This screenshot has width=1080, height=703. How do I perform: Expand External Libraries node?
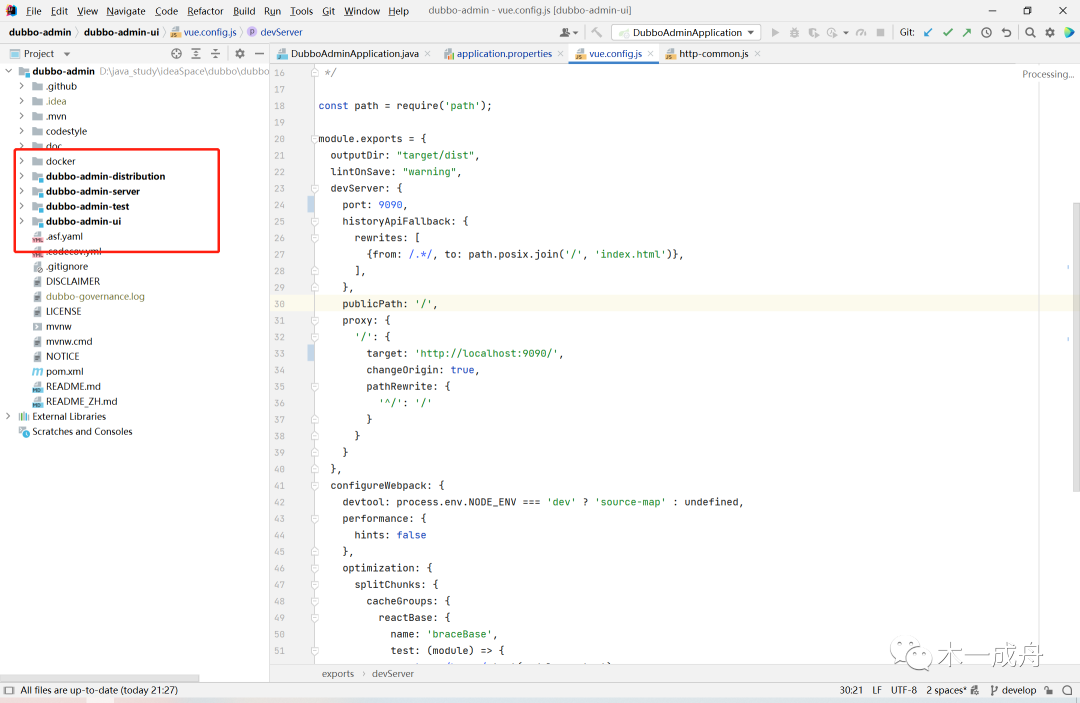[x=8, y=417]
